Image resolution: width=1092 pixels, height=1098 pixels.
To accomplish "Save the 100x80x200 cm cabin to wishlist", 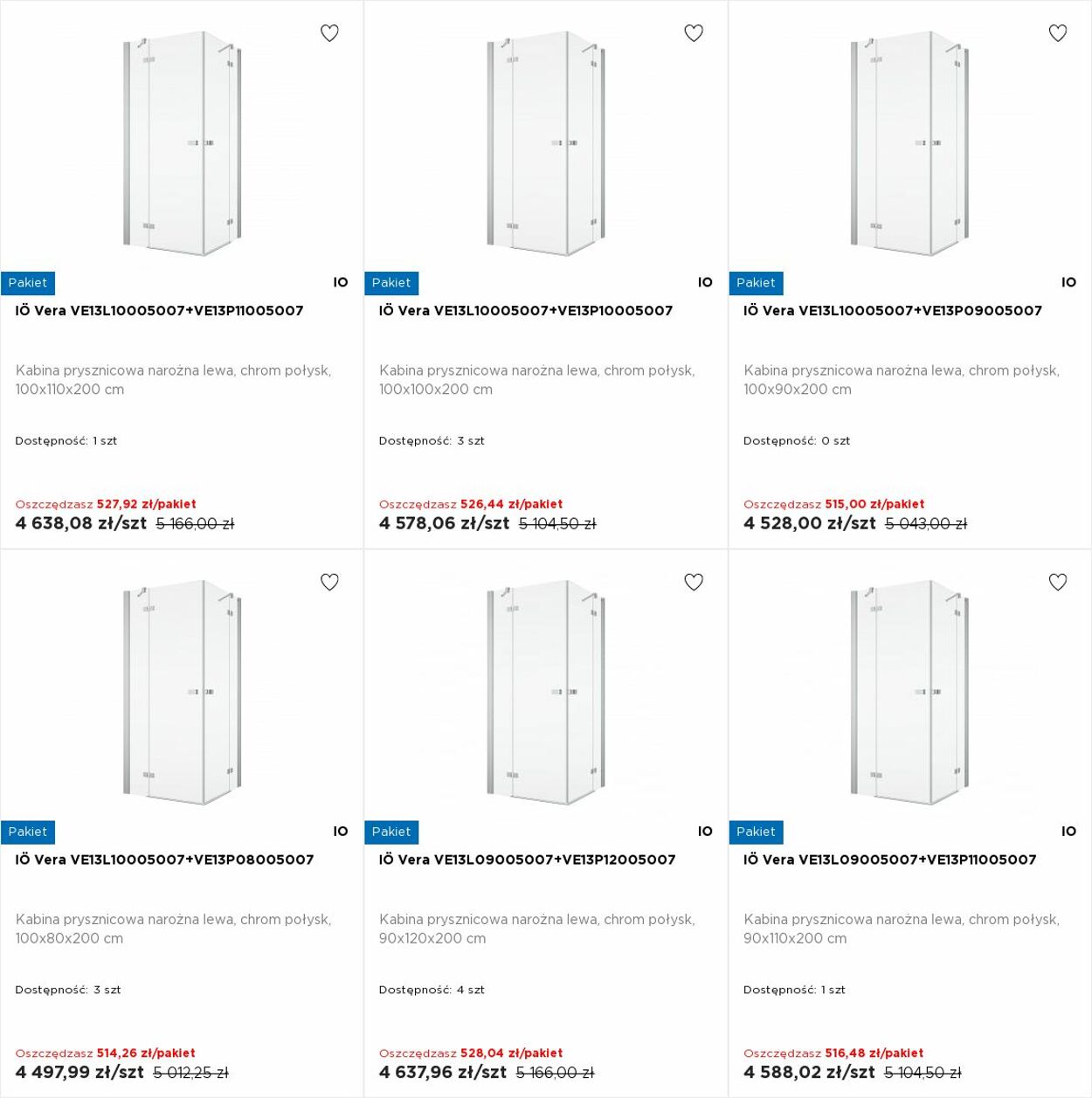I will [329, 582].
